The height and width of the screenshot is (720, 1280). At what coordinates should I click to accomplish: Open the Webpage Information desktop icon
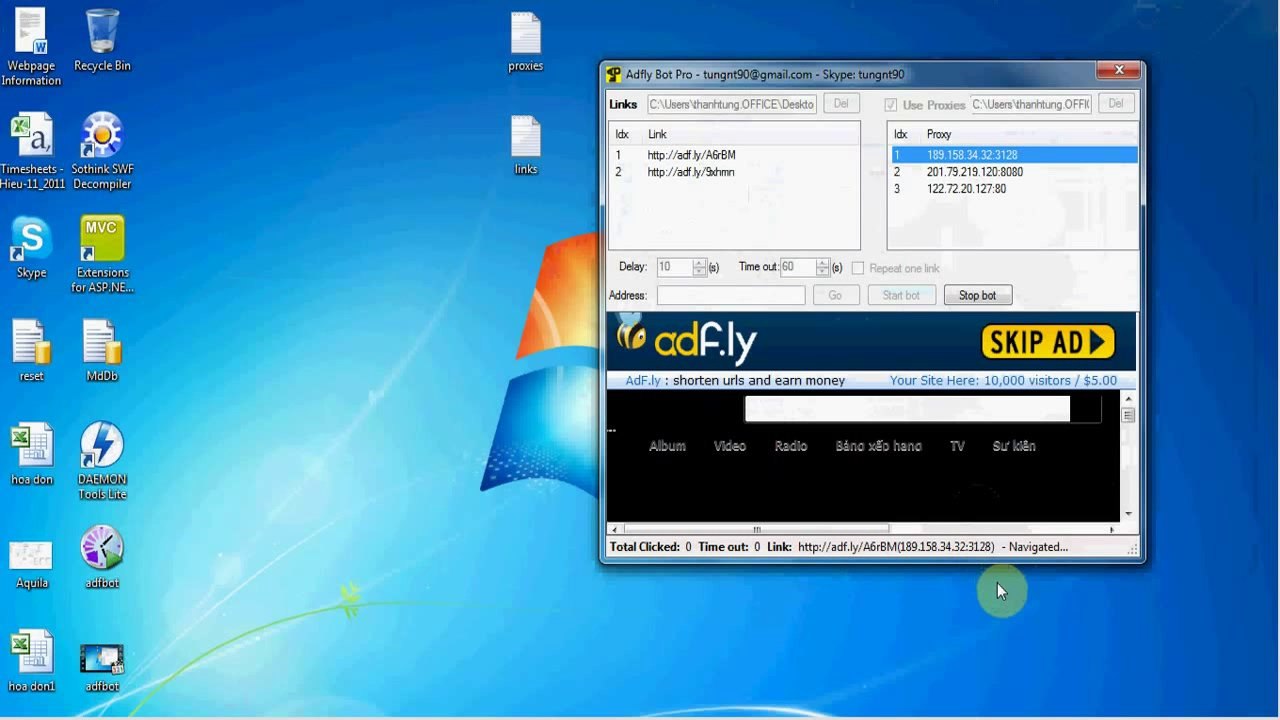(x=31, y=47)
